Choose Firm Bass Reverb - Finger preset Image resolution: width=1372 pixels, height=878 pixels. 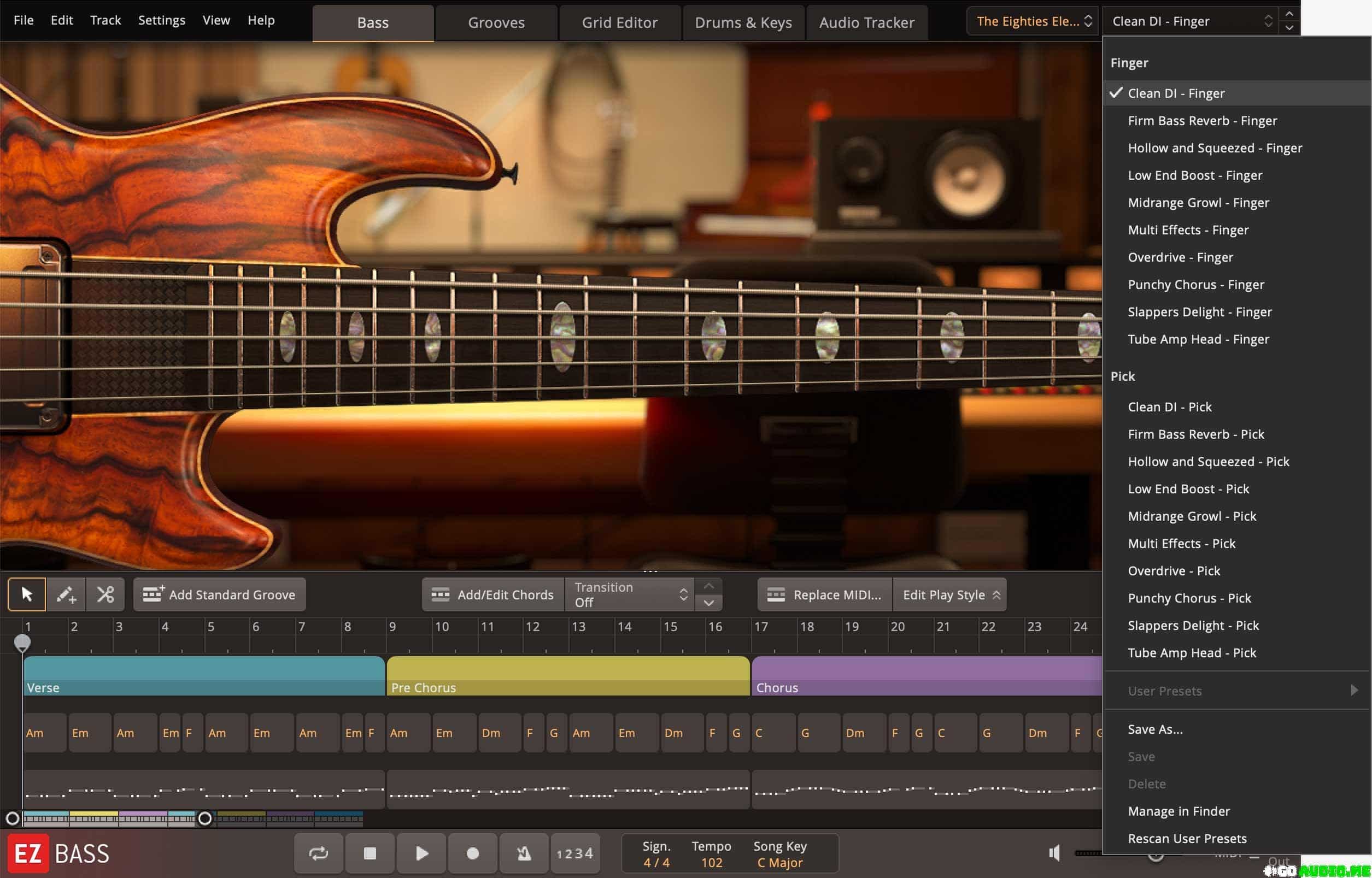tap(1236, 120)
